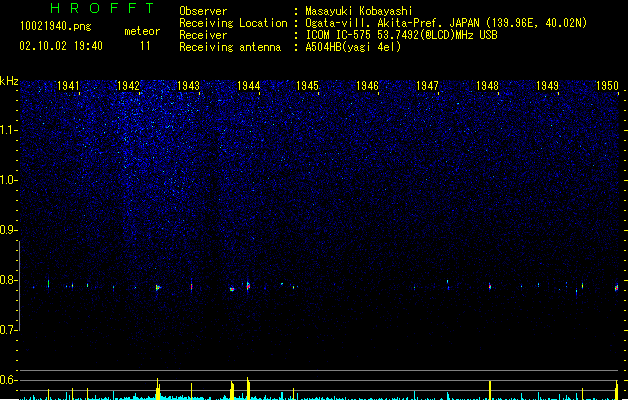This screenshot has width=629, height=400.
Task: Click the 1949 time marker
Action: pyautogui.click(x=547, y=86)
